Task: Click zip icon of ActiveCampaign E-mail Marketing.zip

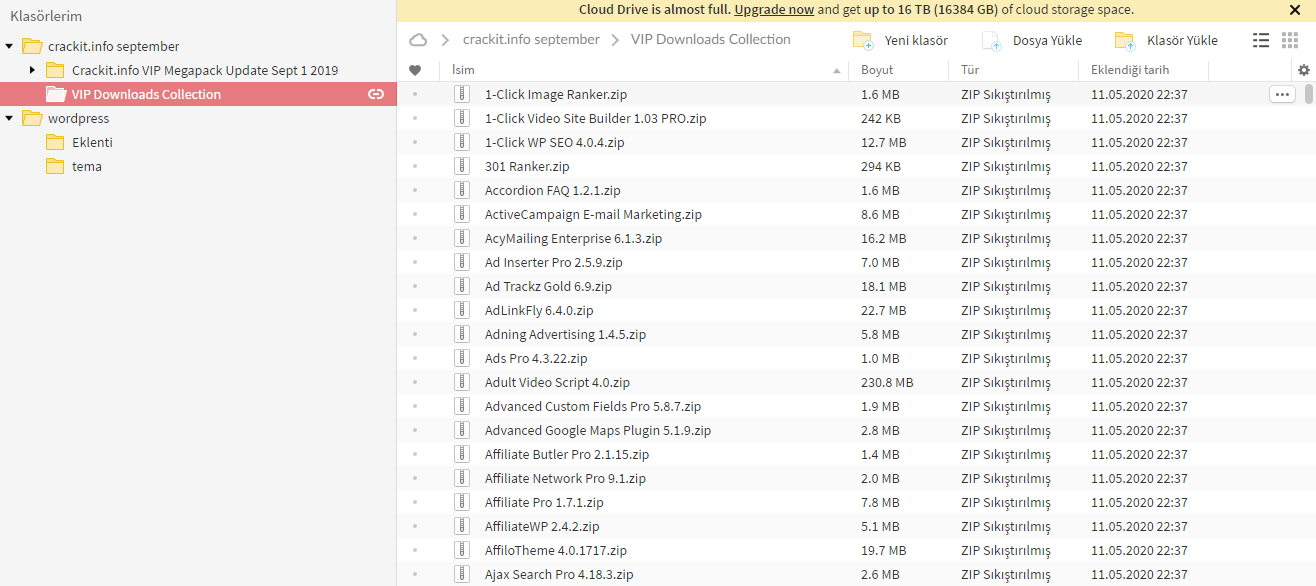Action: pos(461,214)
